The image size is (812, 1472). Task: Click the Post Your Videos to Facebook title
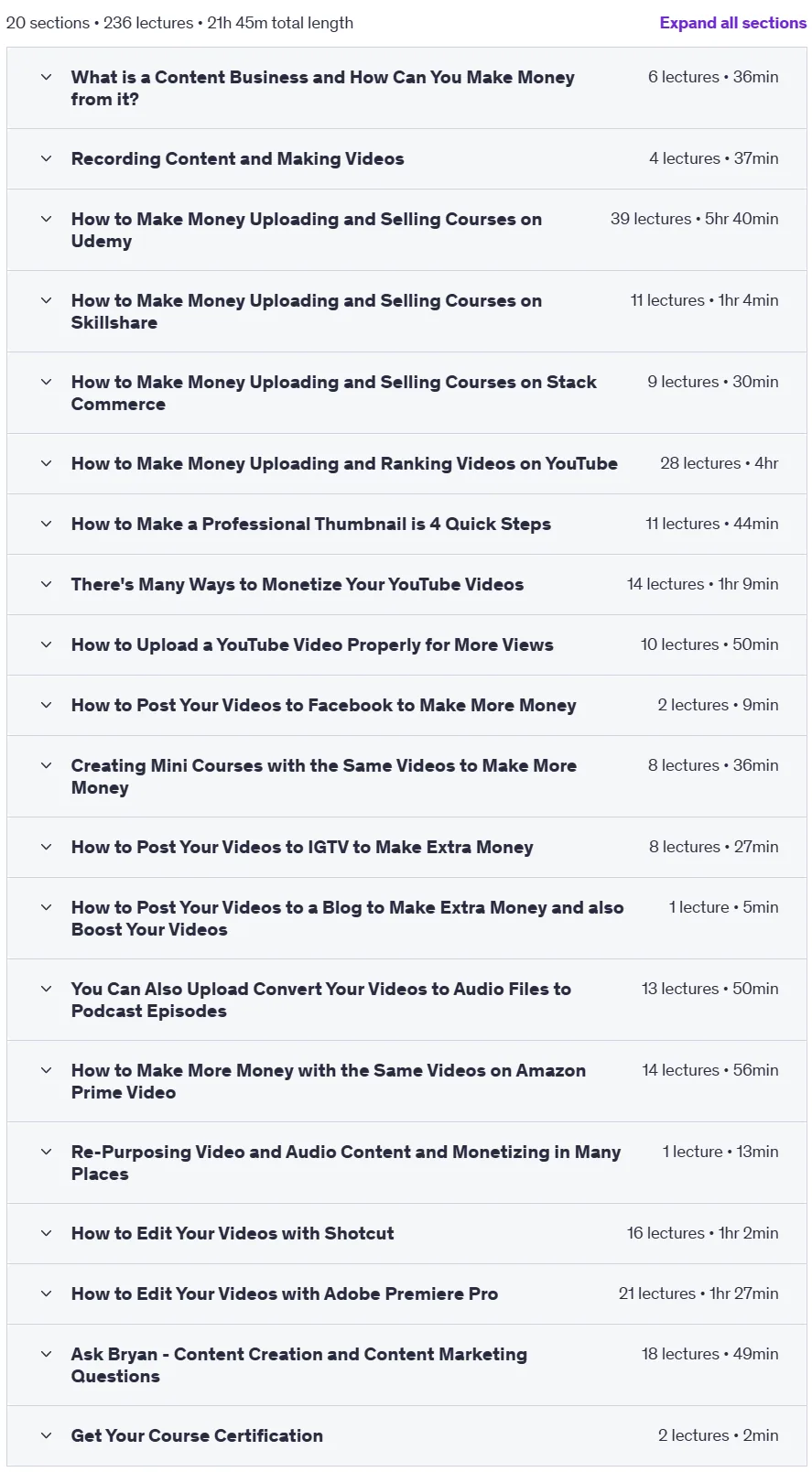pos(324,705)
